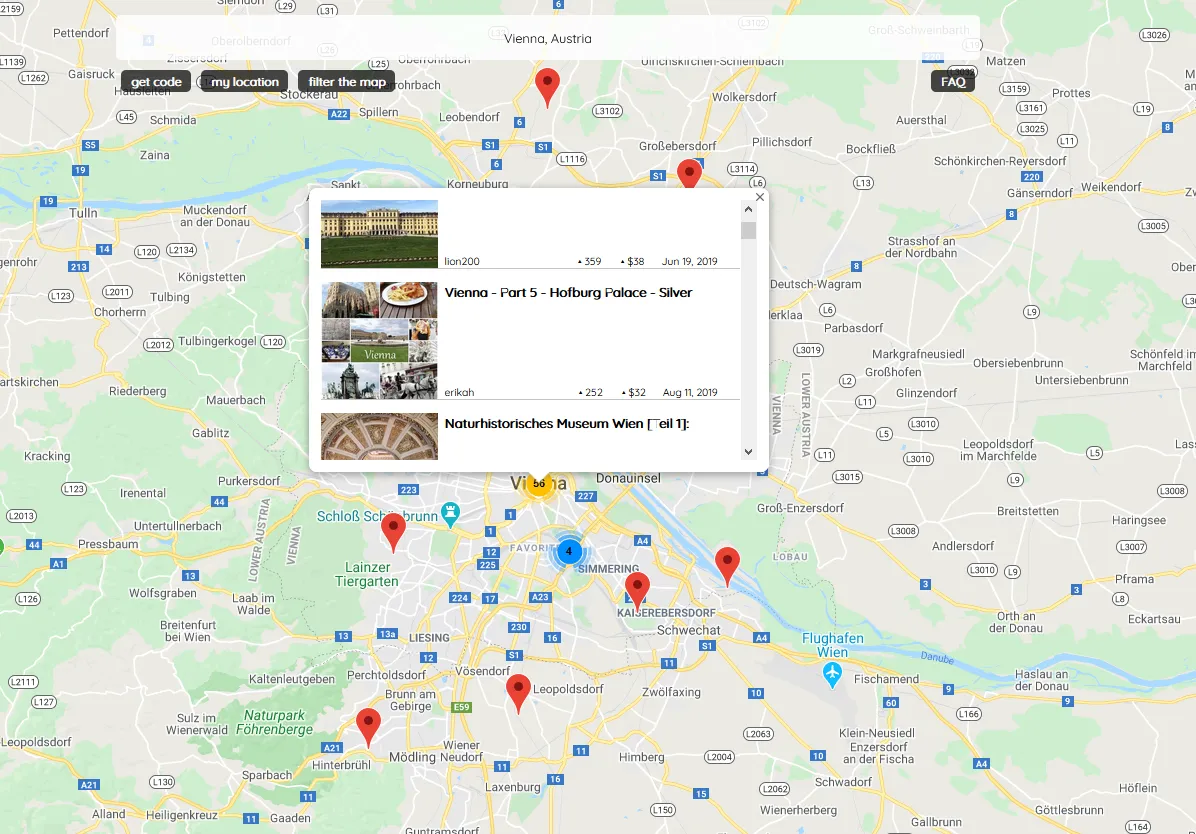Open author lion200's profile
Screen dimensions: 1196x834
tap(461, 262)
